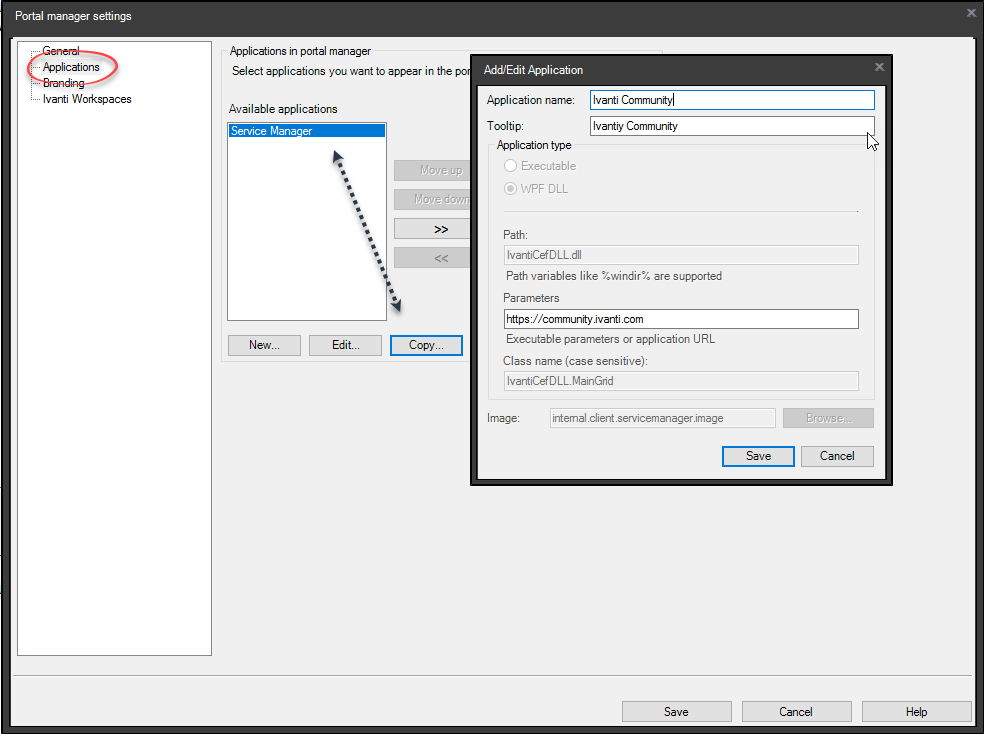
Task: Select Ivanti Workspaces in the left panel
Action: [87, 99]
